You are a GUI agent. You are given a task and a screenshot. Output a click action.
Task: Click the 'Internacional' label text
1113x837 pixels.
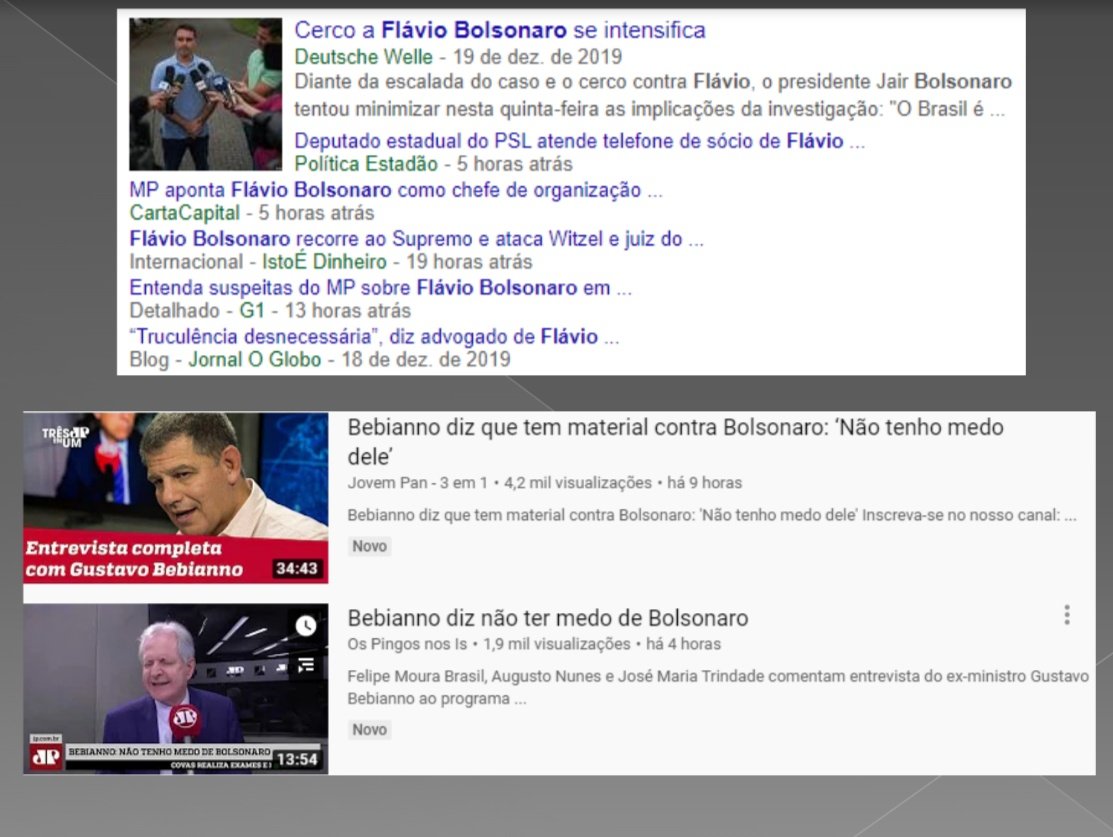[x=186, y=262]
